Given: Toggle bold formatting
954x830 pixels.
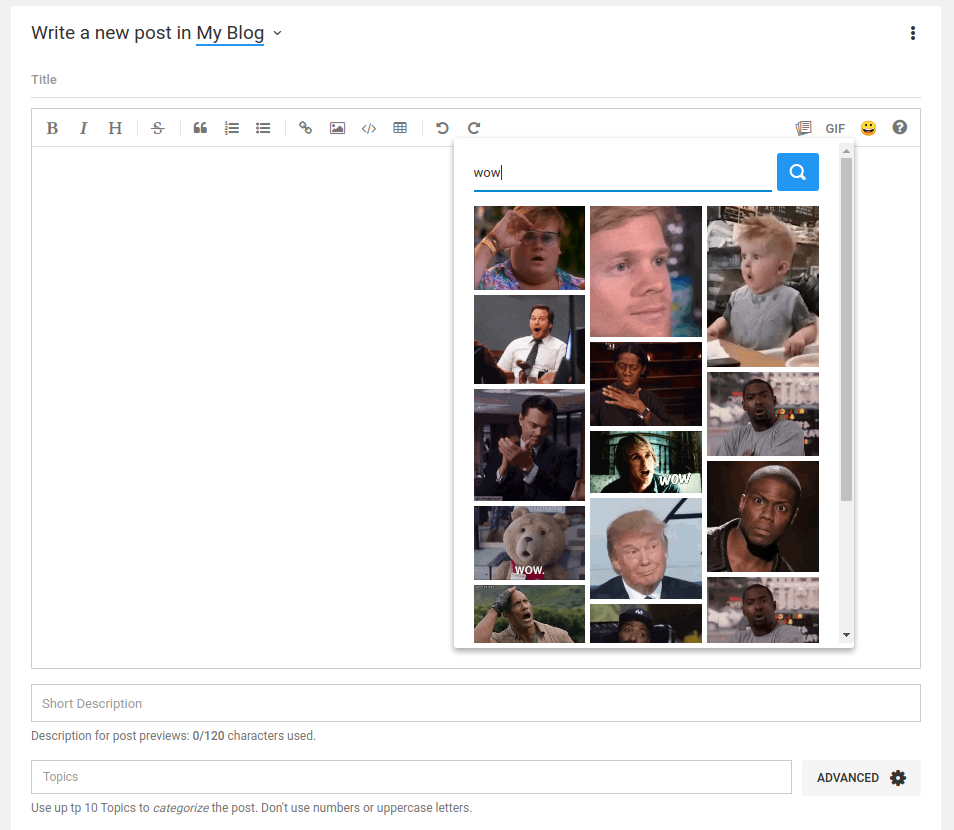Looking at the screenshot, I should [52, 128].
